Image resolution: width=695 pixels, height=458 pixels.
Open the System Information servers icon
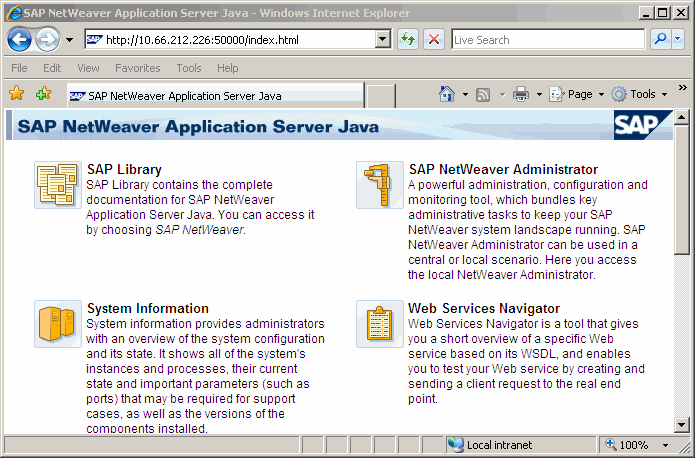point(58,324)
